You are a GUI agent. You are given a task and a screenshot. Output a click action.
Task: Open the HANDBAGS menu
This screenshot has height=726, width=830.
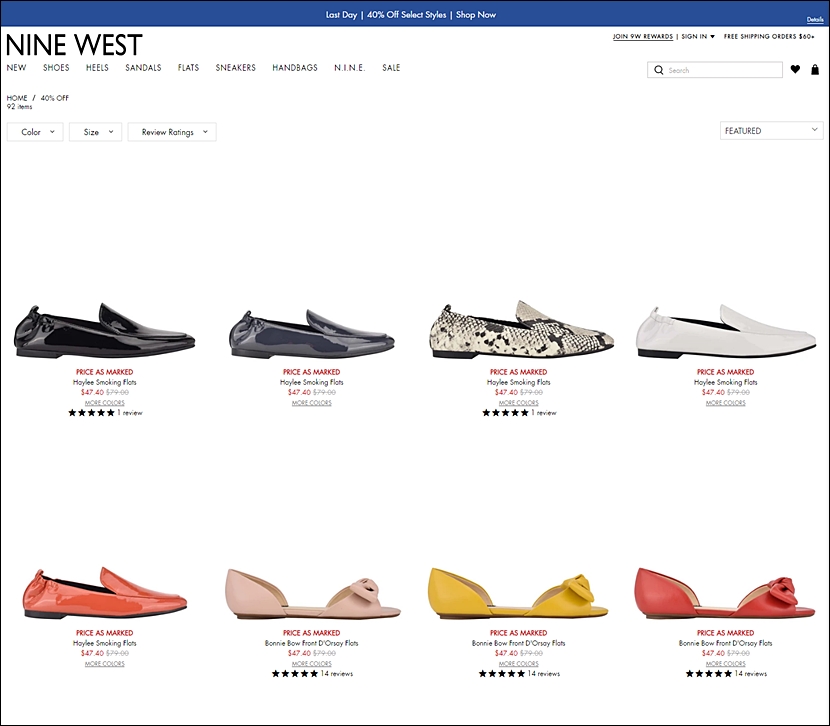295,68
